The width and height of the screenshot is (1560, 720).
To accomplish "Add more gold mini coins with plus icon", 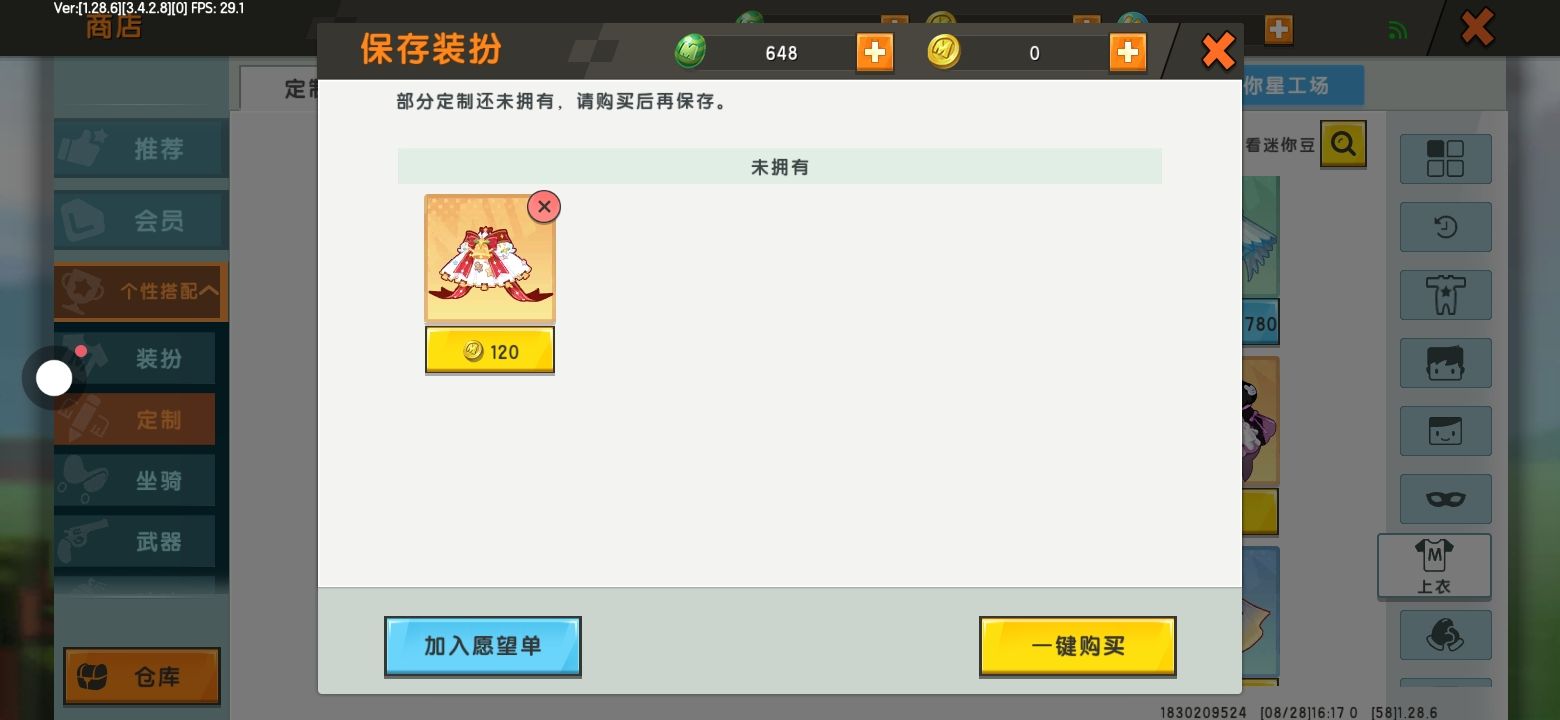I will [1128, 52].
